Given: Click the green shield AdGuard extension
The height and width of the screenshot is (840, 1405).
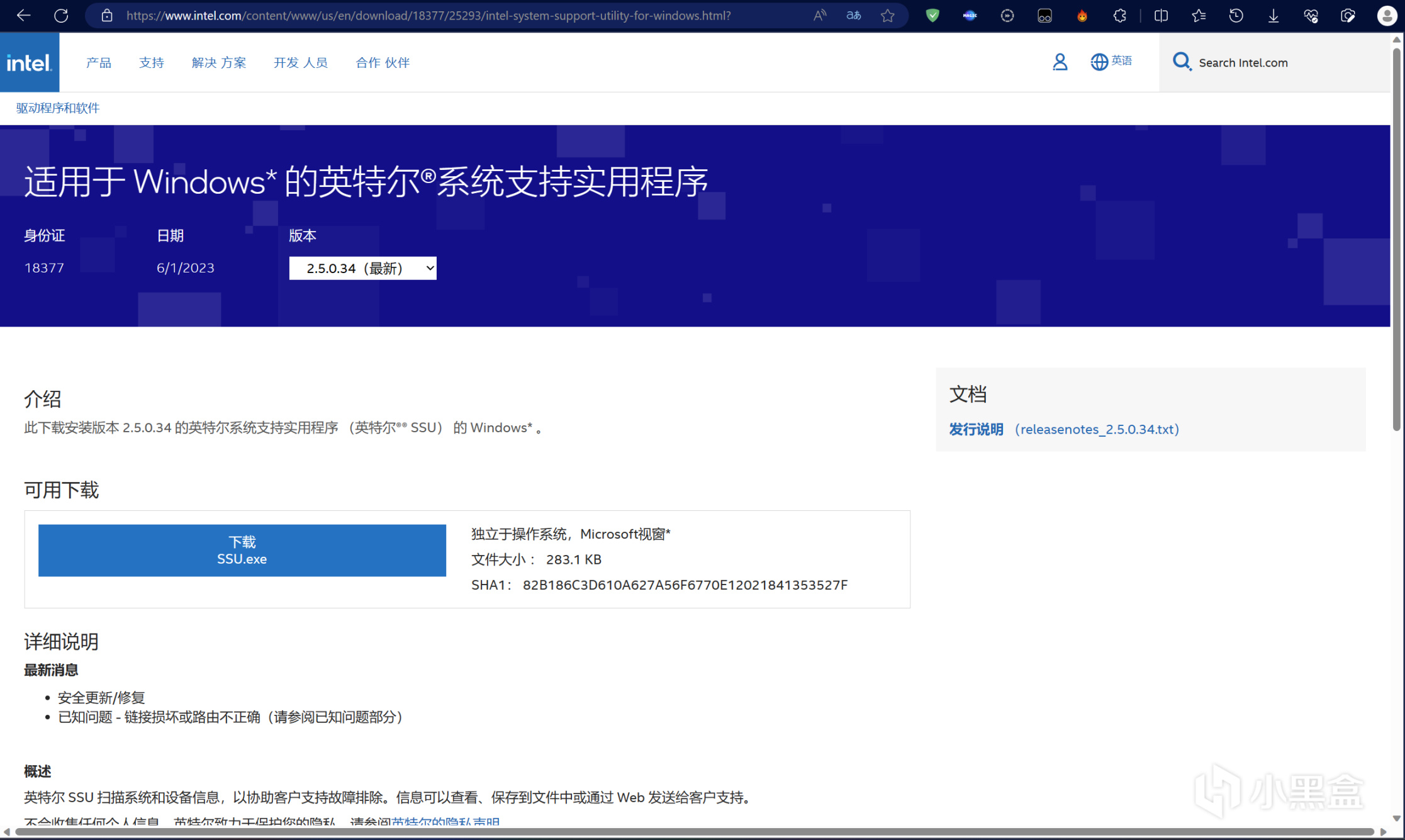Looking at the screenshot, I should tap(932, 16).
